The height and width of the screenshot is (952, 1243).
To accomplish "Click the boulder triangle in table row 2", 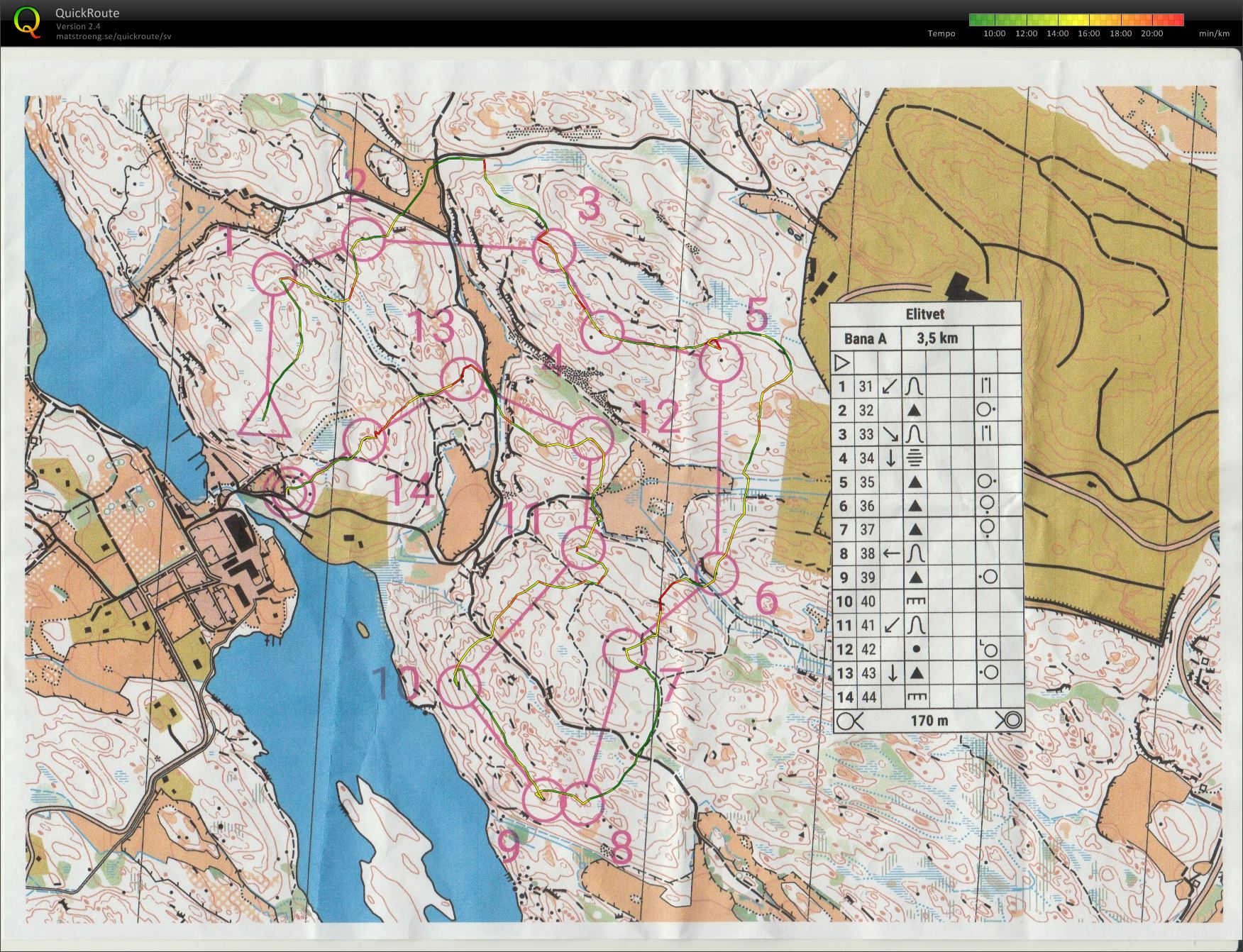I will tap(915, 410).
